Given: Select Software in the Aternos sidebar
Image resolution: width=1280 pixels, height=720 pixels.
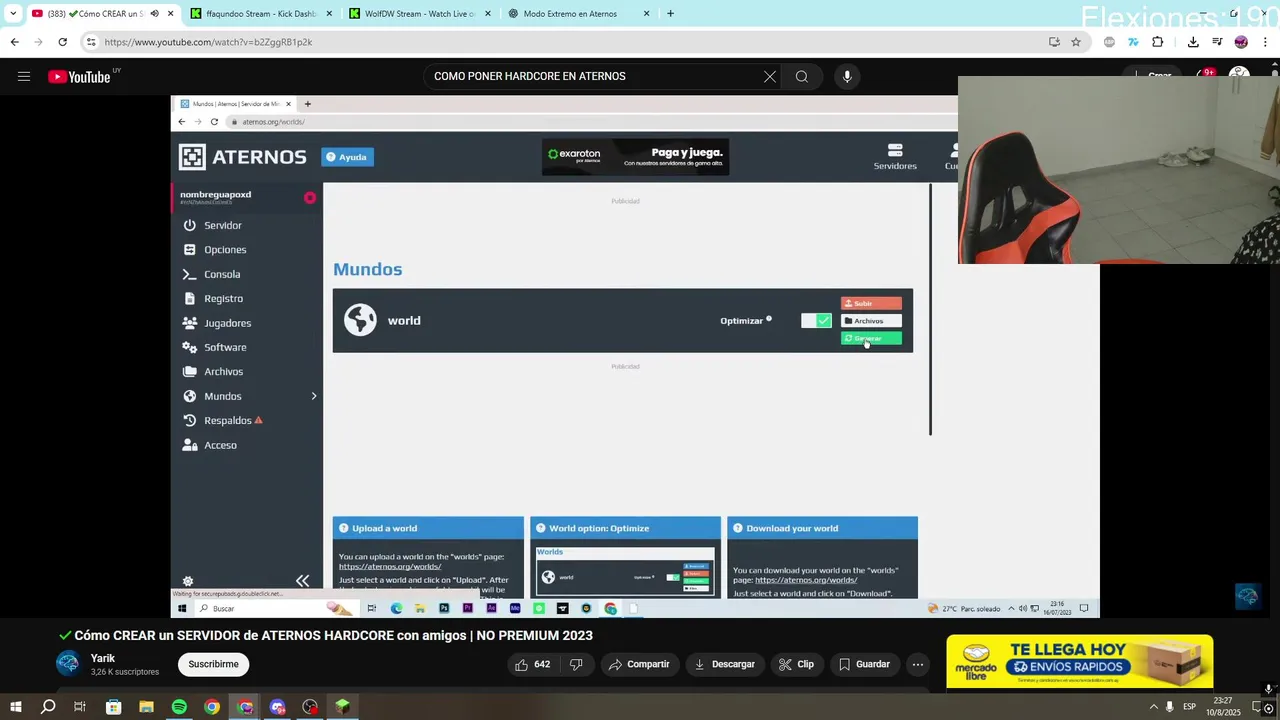Looking at the screenshot, I should coord(225,347).
